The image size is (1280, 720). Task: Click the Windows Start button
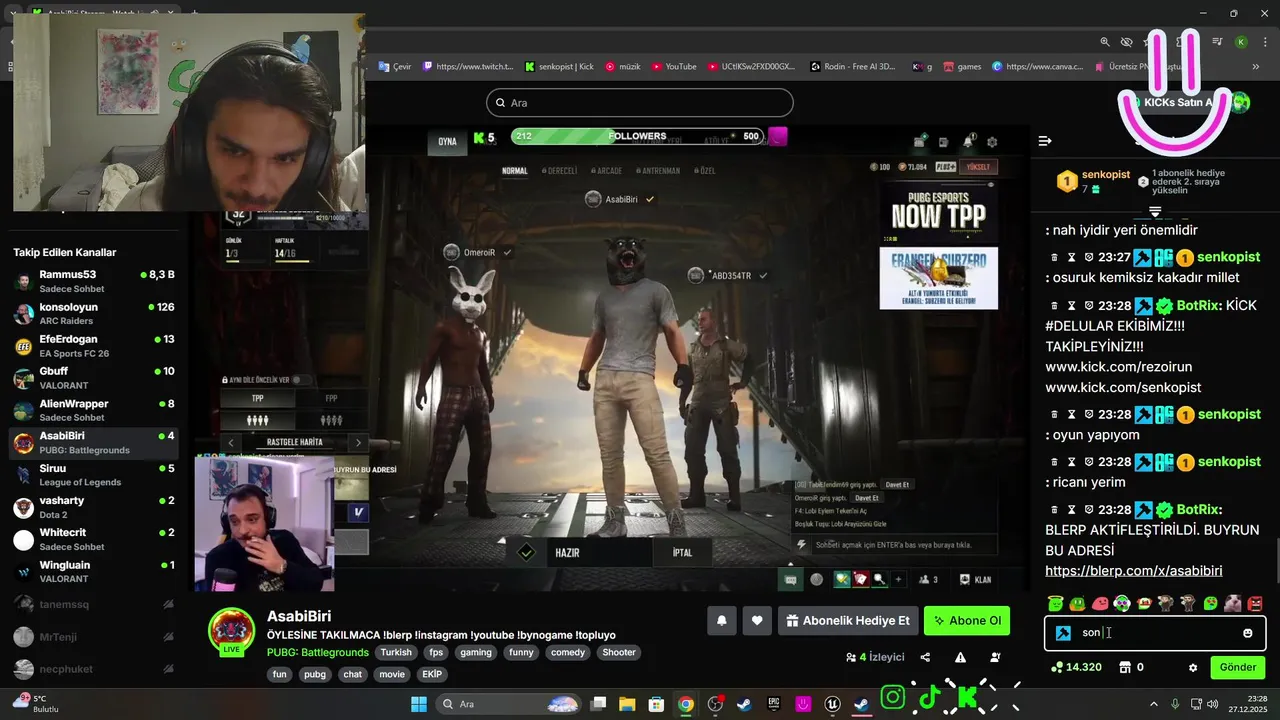(x=418, y=704)
